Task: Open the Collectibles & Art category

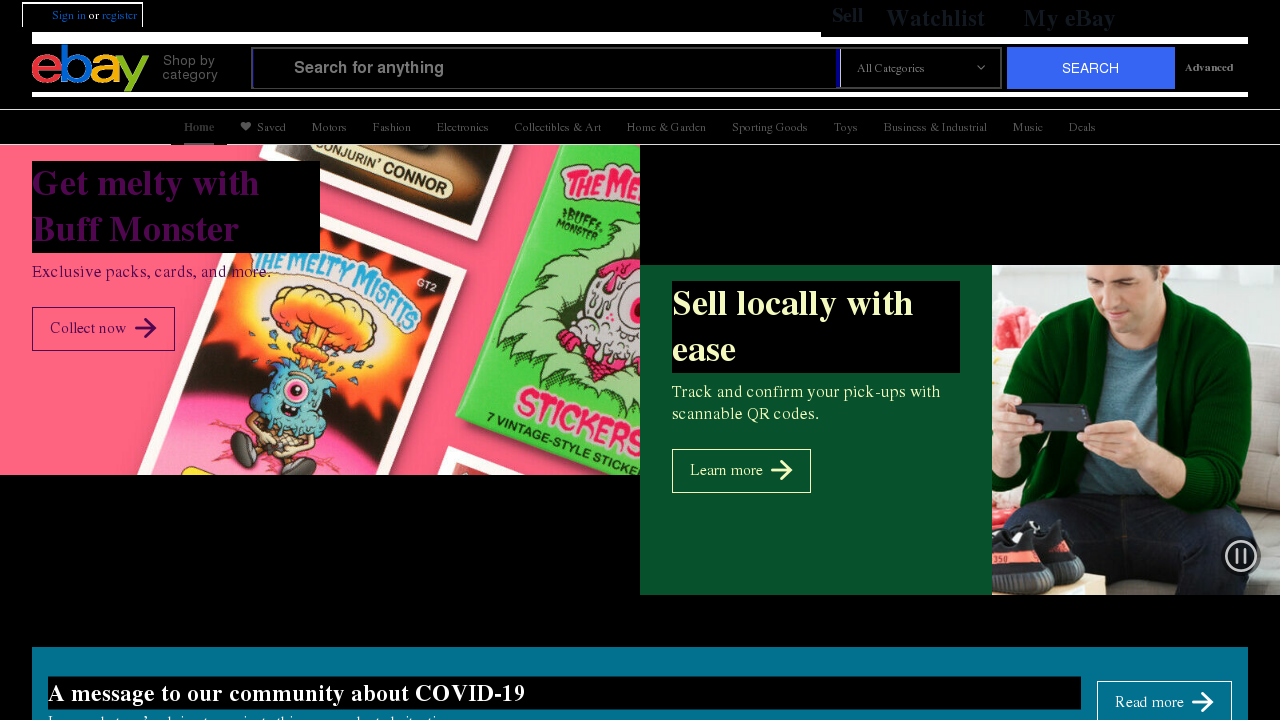Action: coord(558,127)
